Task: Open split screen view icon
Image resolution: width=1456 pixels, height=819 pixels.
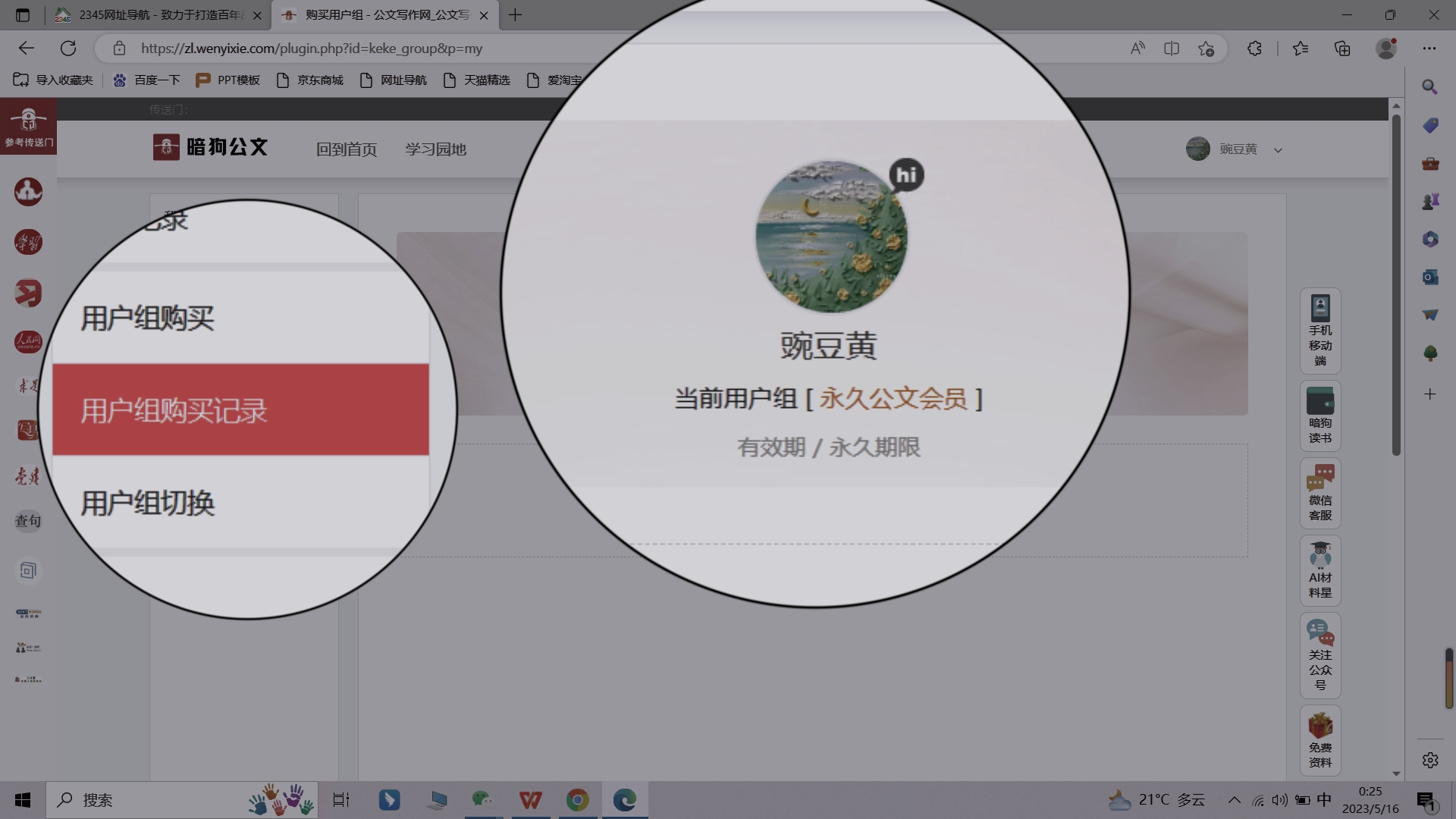Action: [x=1172, y=49]
